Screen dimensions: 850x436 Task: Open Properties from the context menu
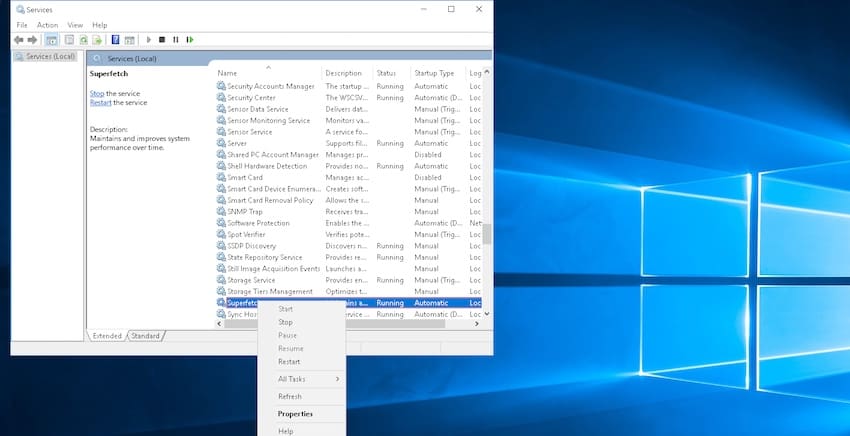(301, 414)
